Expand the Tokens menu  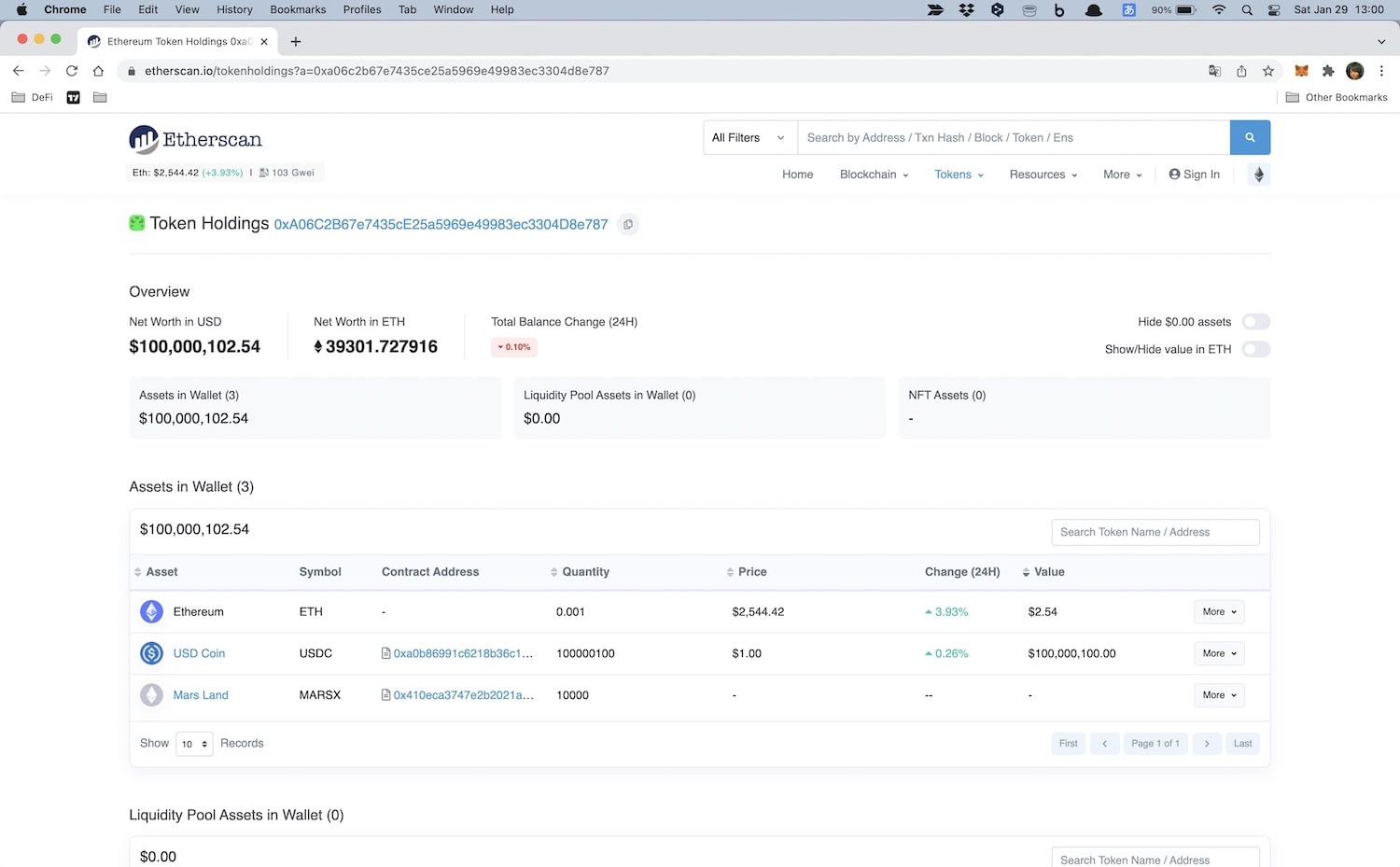[x=959, y=175]
